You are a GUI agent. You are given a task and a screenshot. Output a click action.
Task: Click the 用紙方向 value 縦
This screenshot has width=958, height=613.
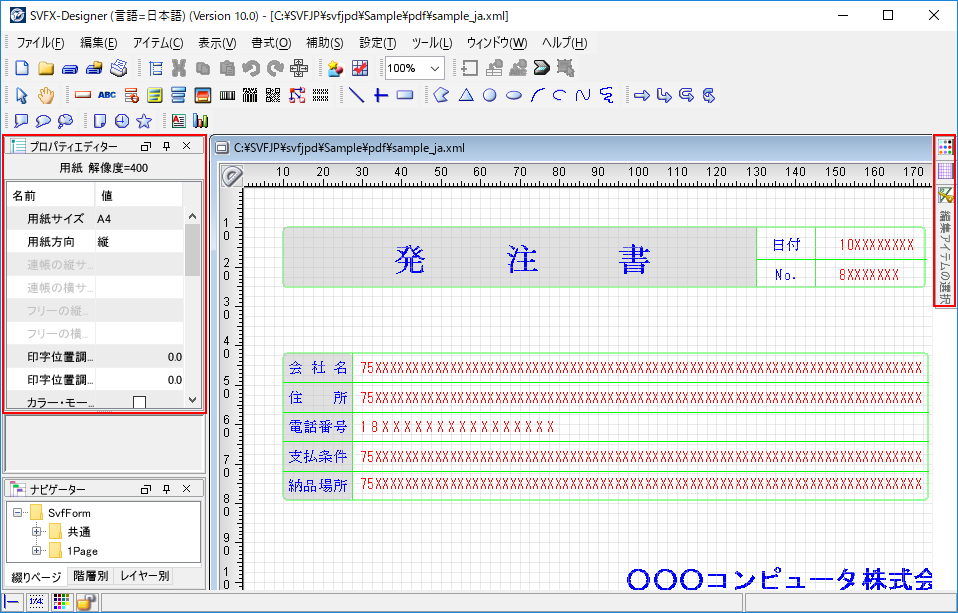click(139, 241)
